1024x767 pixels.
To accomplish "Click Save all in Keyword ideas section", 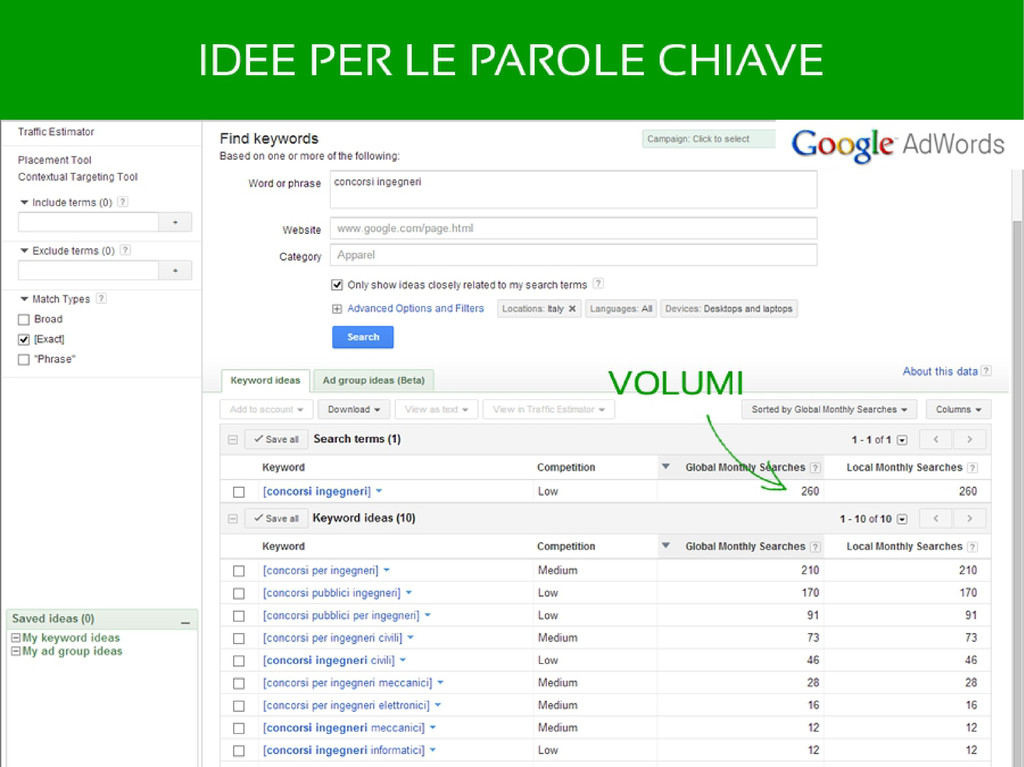I will coord(276,519).
